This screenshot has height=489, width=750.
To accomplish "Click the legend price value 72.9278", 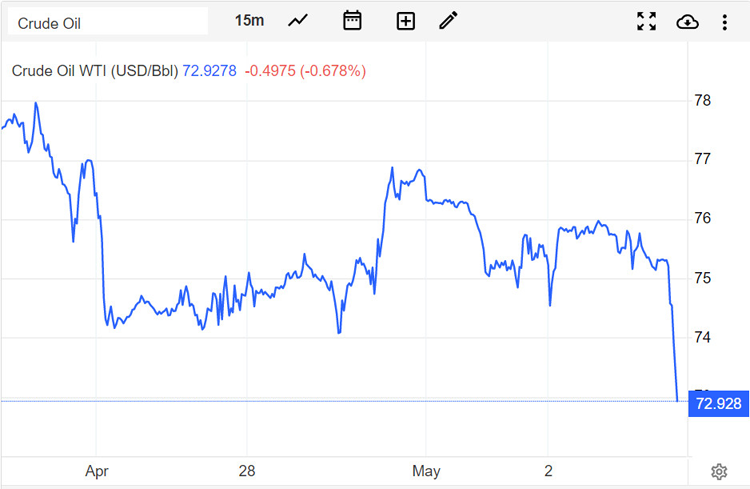I will click(209, 71).
